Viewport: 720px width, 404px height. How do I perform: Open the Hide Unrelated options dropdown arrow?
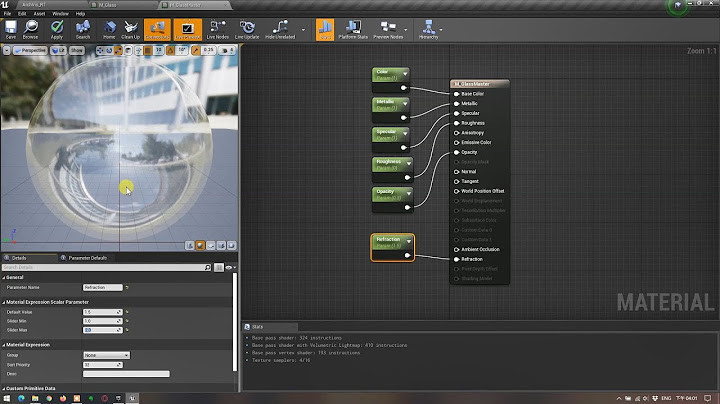point(303,30)
